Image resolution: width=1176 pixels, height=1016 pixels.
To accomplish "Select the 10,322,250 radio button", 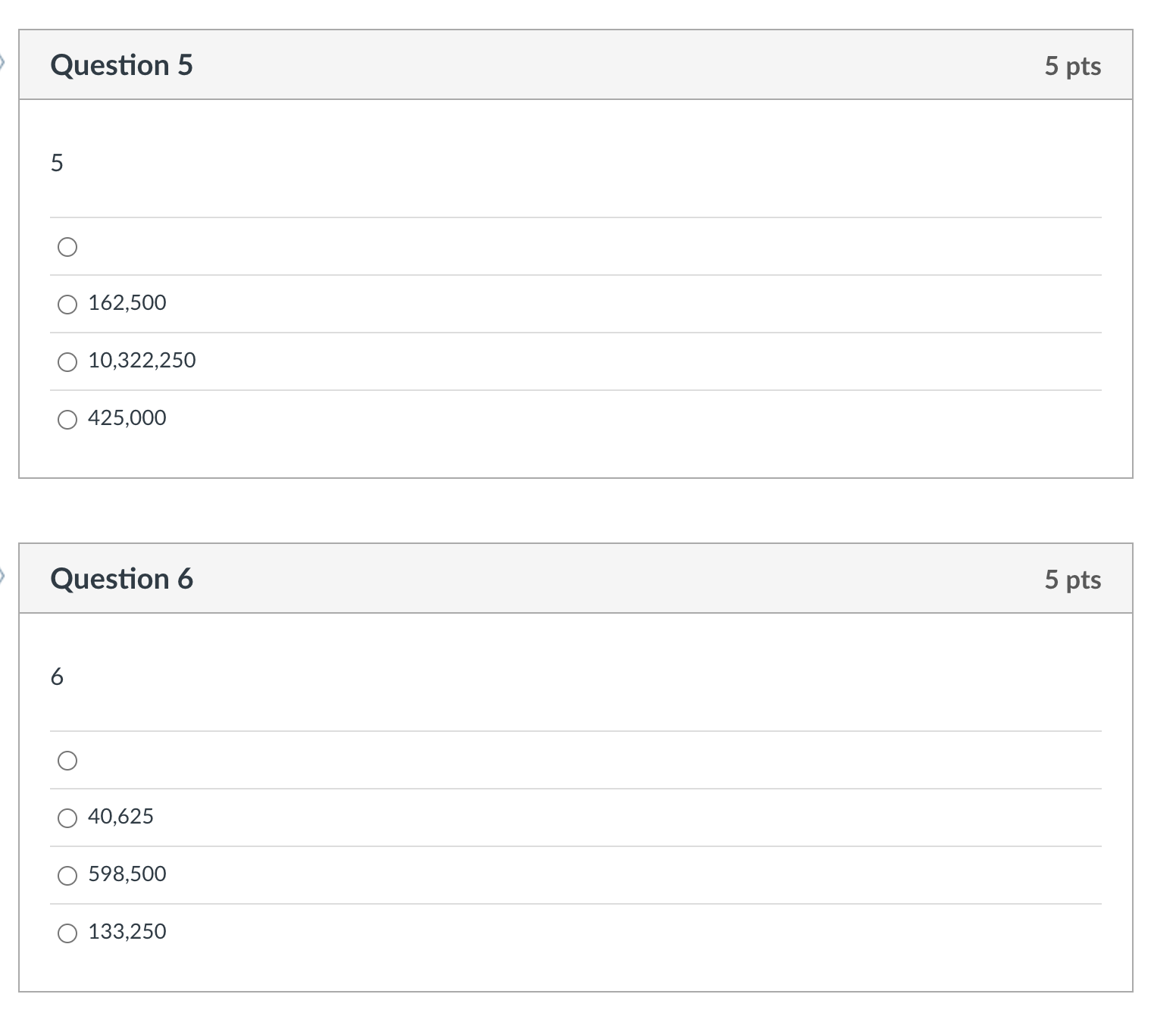I will pos(67,362).
